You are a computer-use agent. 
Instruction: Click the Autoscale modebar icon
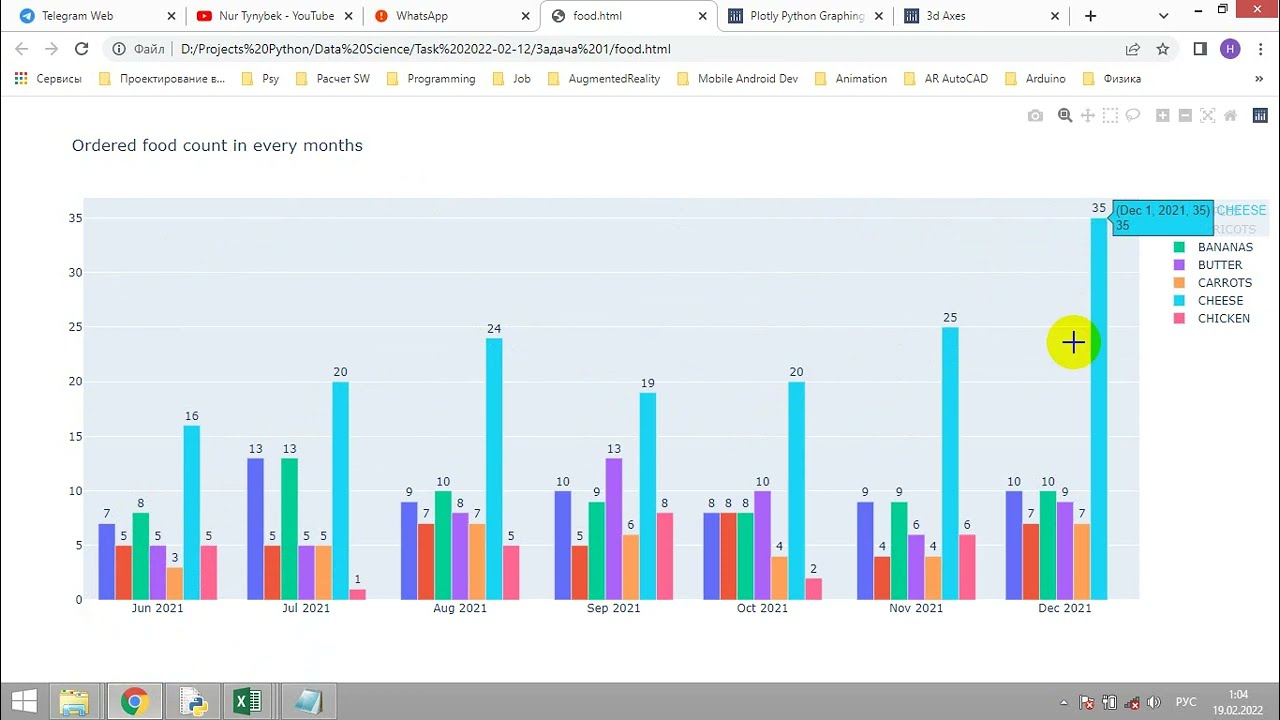coord(1207,116)
